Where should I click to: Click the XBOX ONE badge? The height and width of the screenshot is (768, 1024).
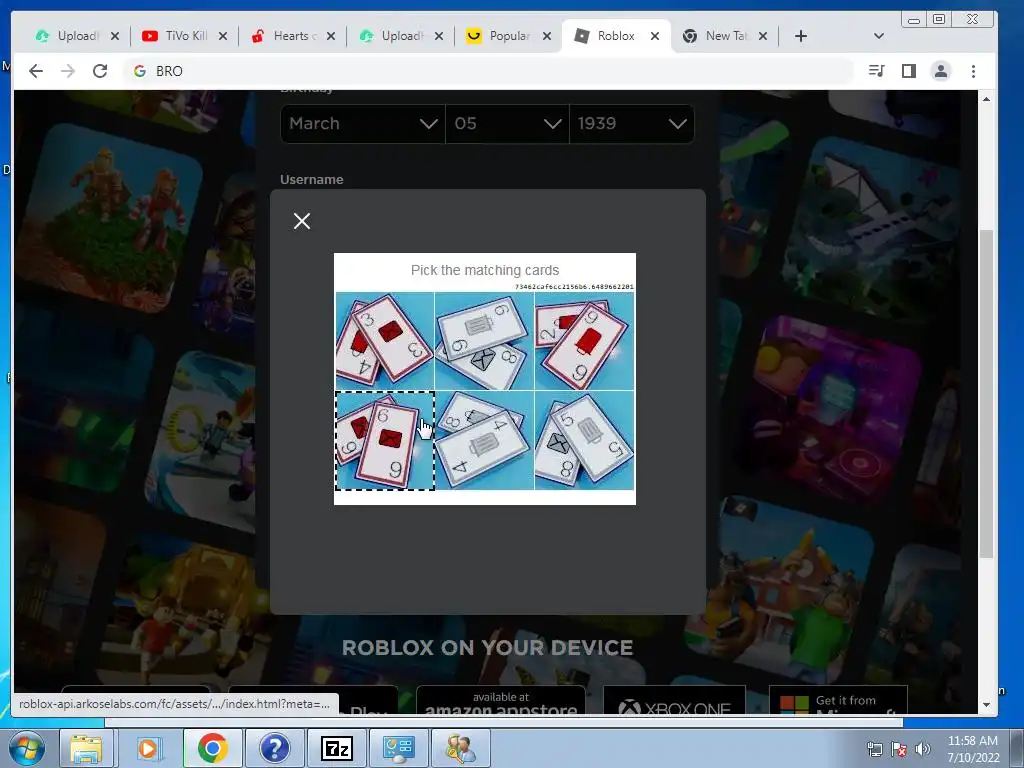674,700
